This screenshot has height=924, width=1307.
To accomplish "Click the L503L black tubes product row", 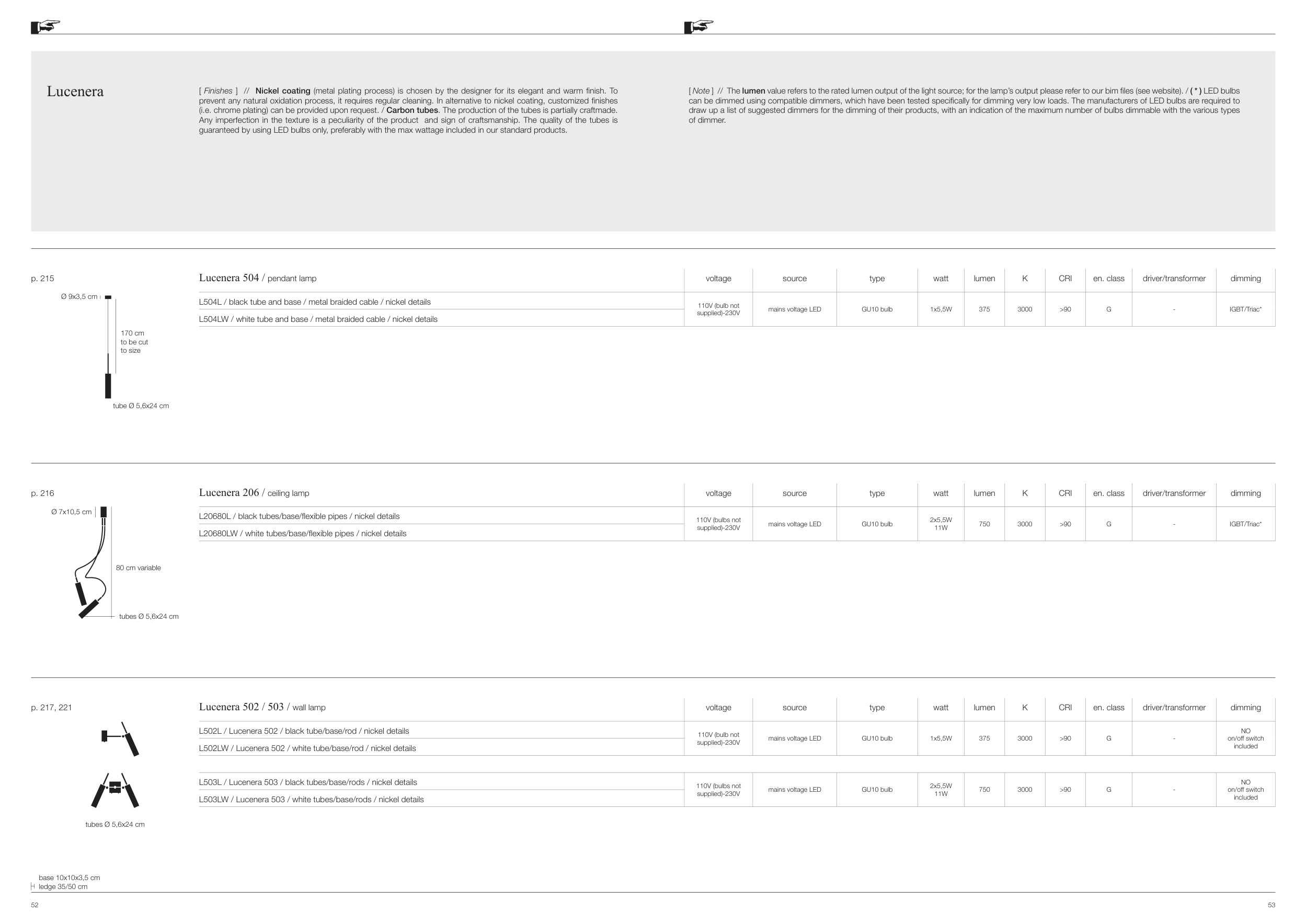I will click(x=307, y=782).
